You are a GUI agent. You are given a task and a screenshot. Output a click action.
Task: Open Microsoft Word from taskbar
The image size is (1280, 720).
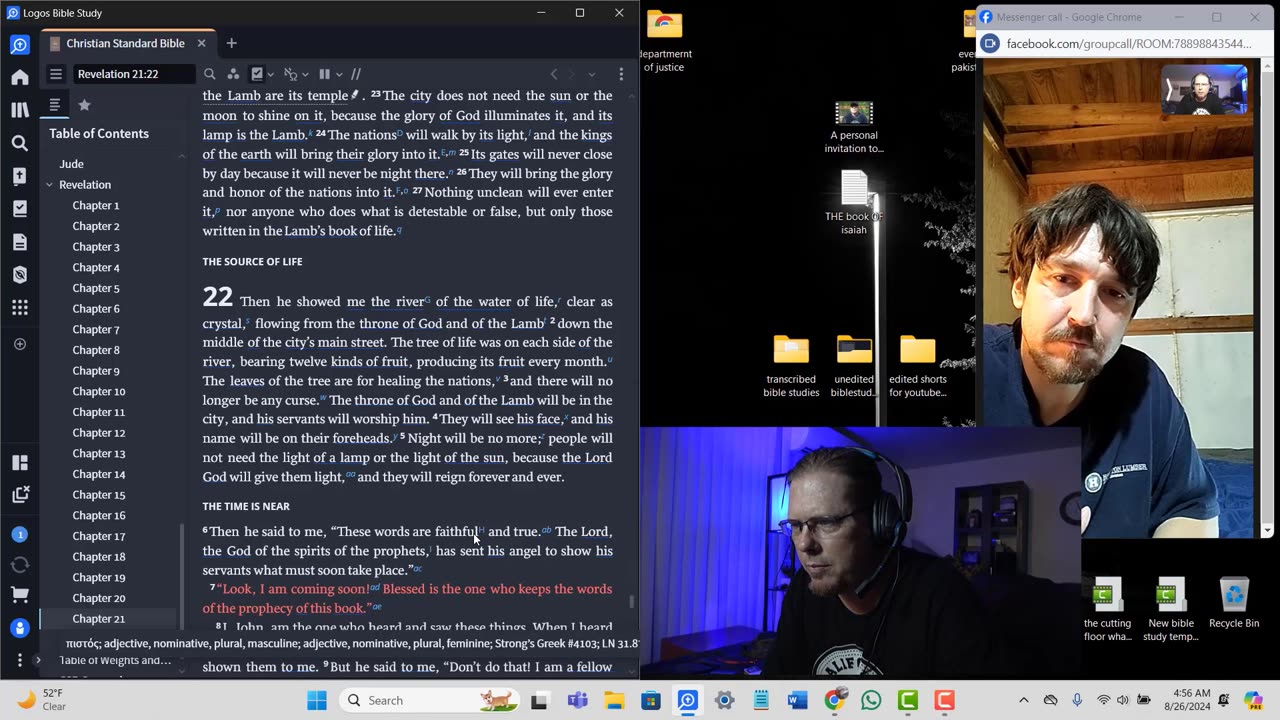(797, 700)
